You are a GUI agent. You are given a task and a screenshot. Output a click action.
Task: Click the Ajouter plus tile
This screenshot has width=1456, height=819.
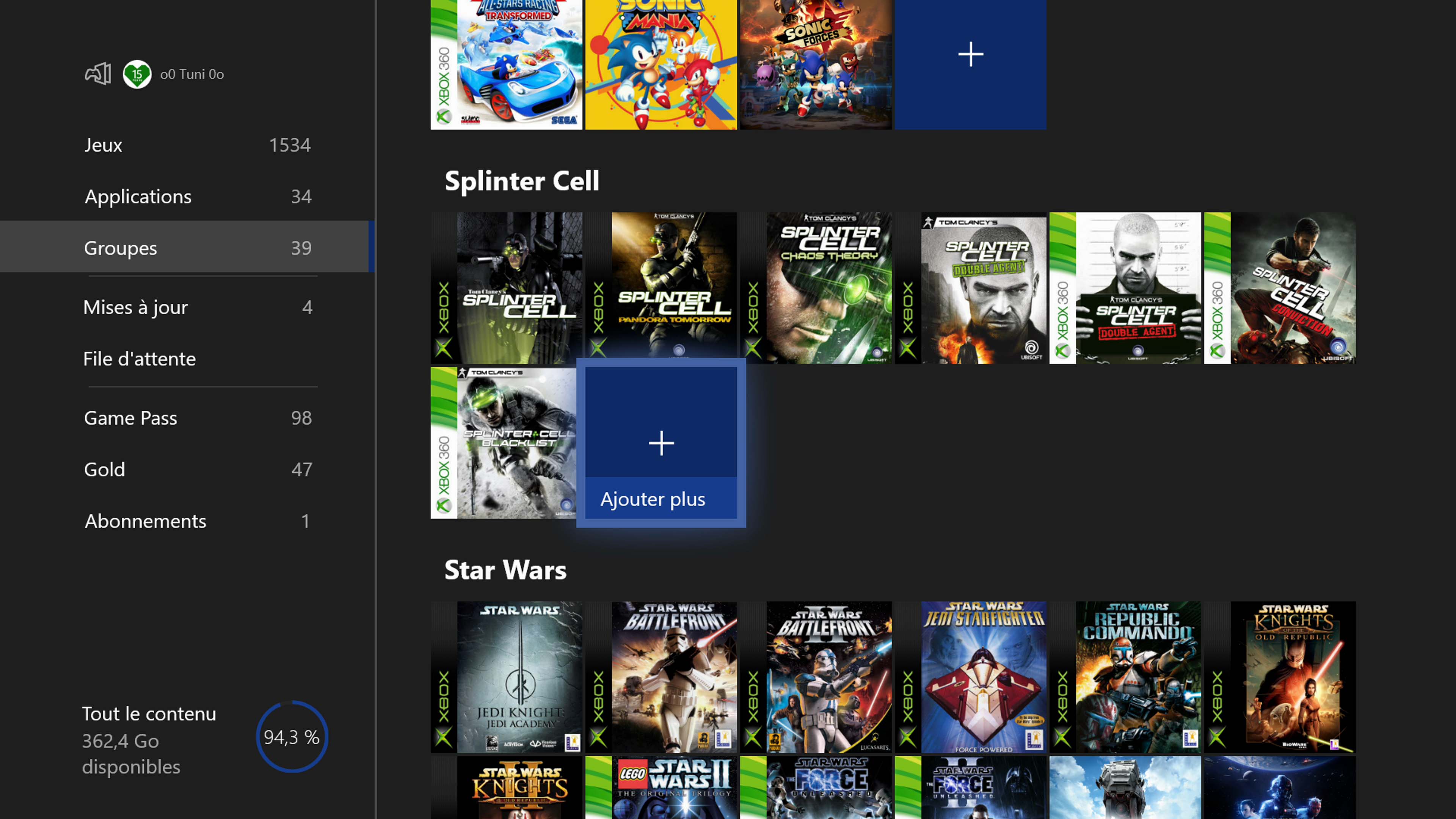point(661,443)
